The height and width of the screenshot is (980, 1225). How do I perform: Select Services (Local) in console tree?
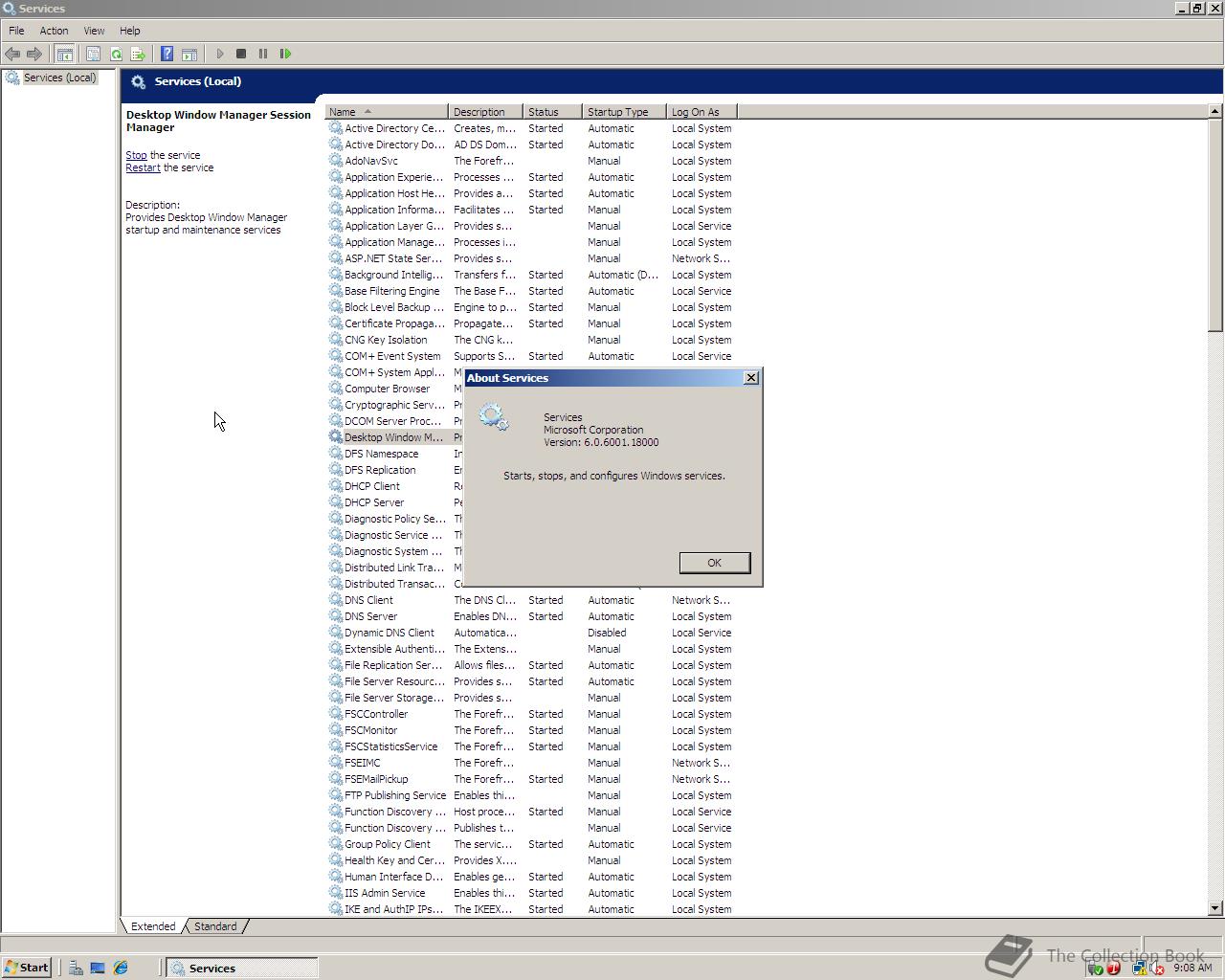[59, 78]
